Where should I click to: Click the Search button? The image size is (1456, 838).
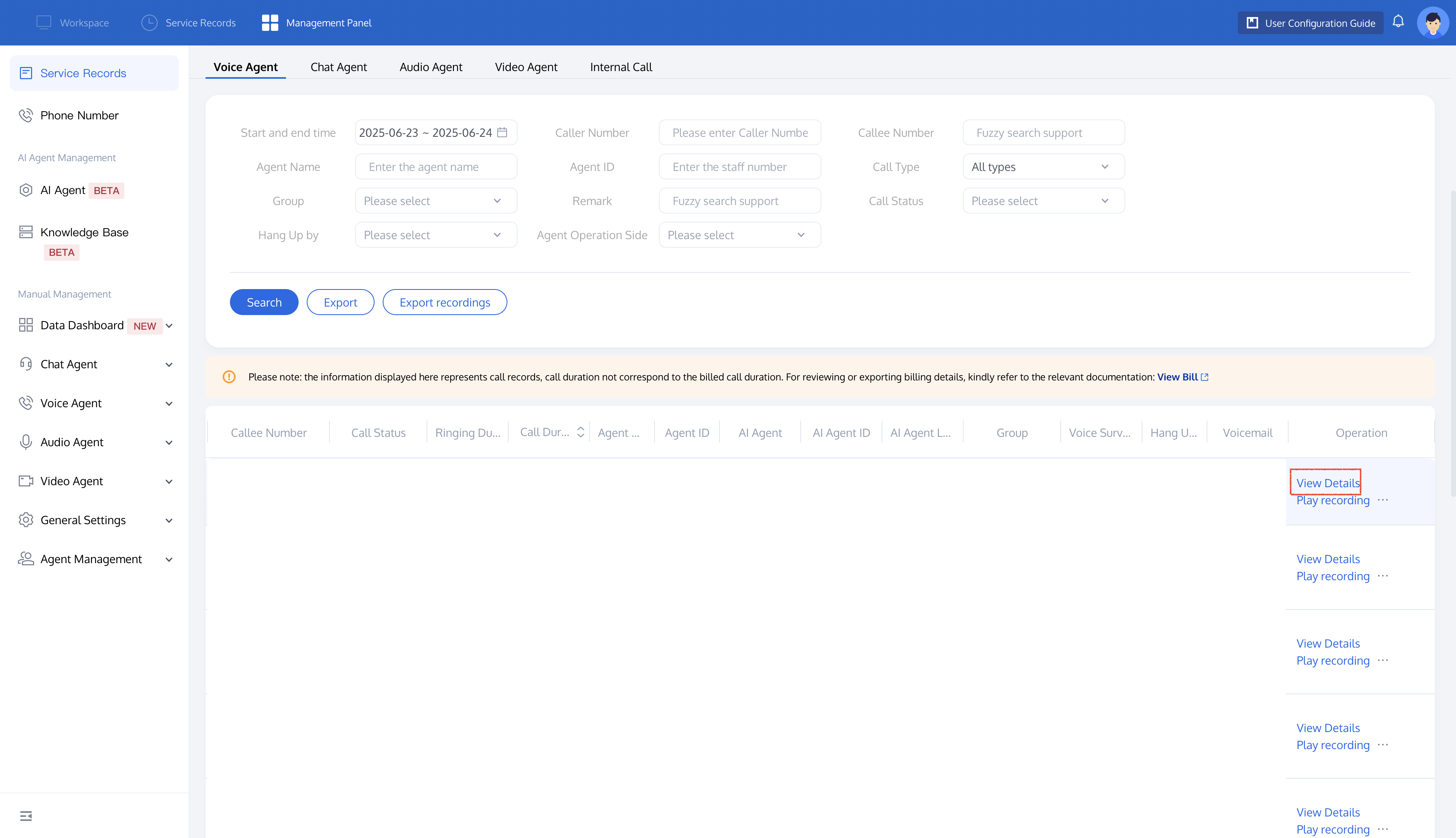(264, 302)
